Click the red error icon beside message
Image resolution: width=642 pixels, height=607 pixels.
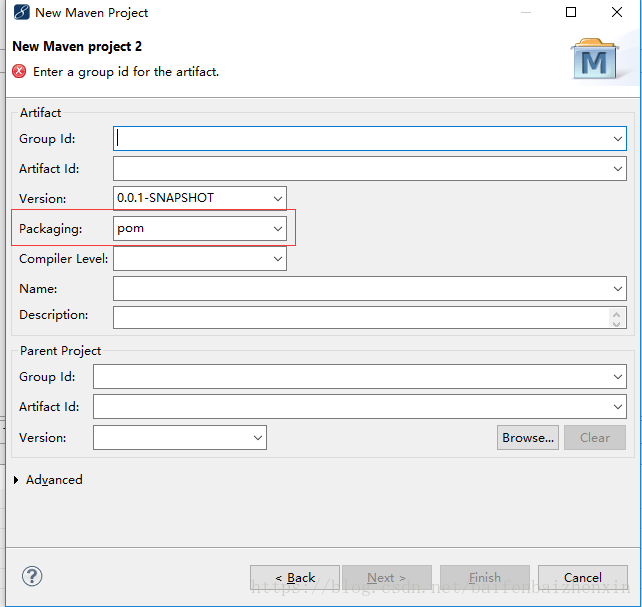tap(19, 71)
